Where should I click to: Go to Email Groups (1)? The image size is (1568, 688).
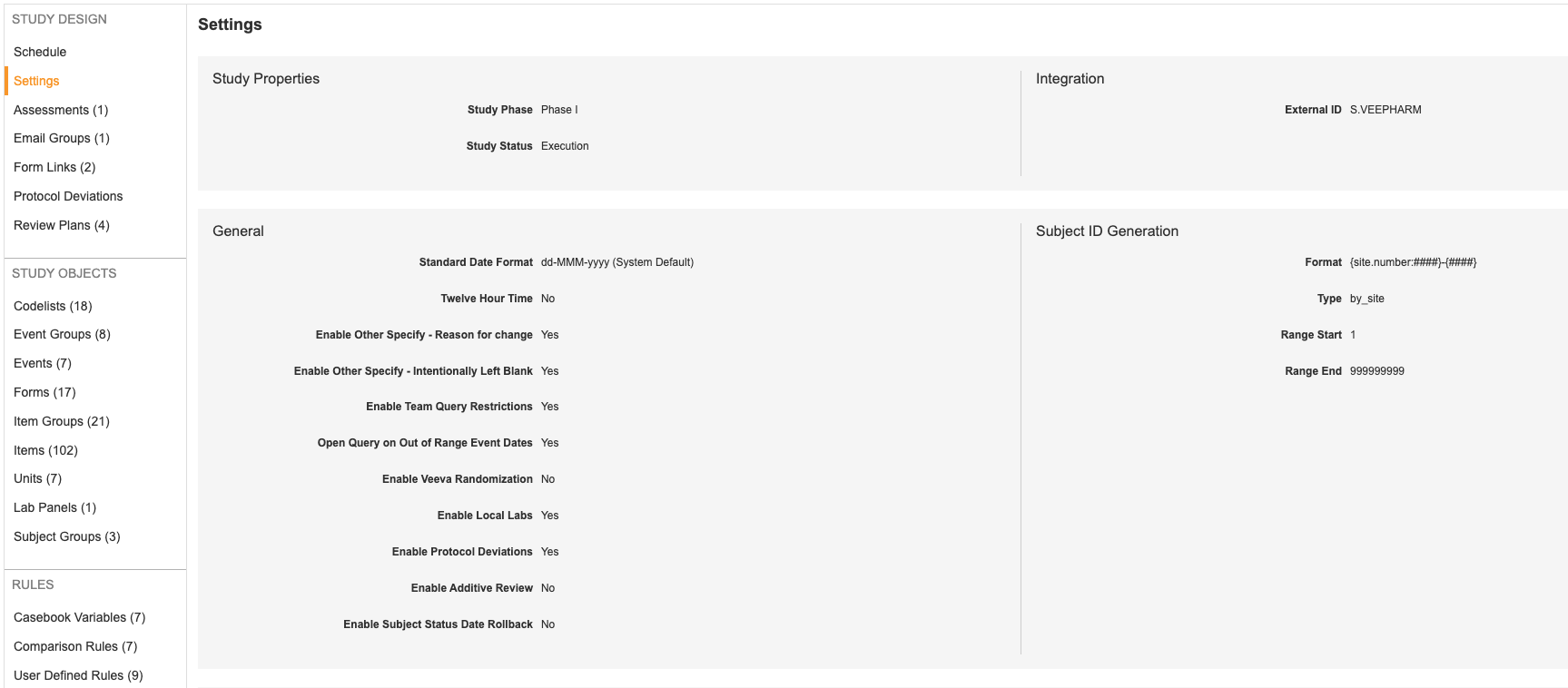[x=62, y=138]
